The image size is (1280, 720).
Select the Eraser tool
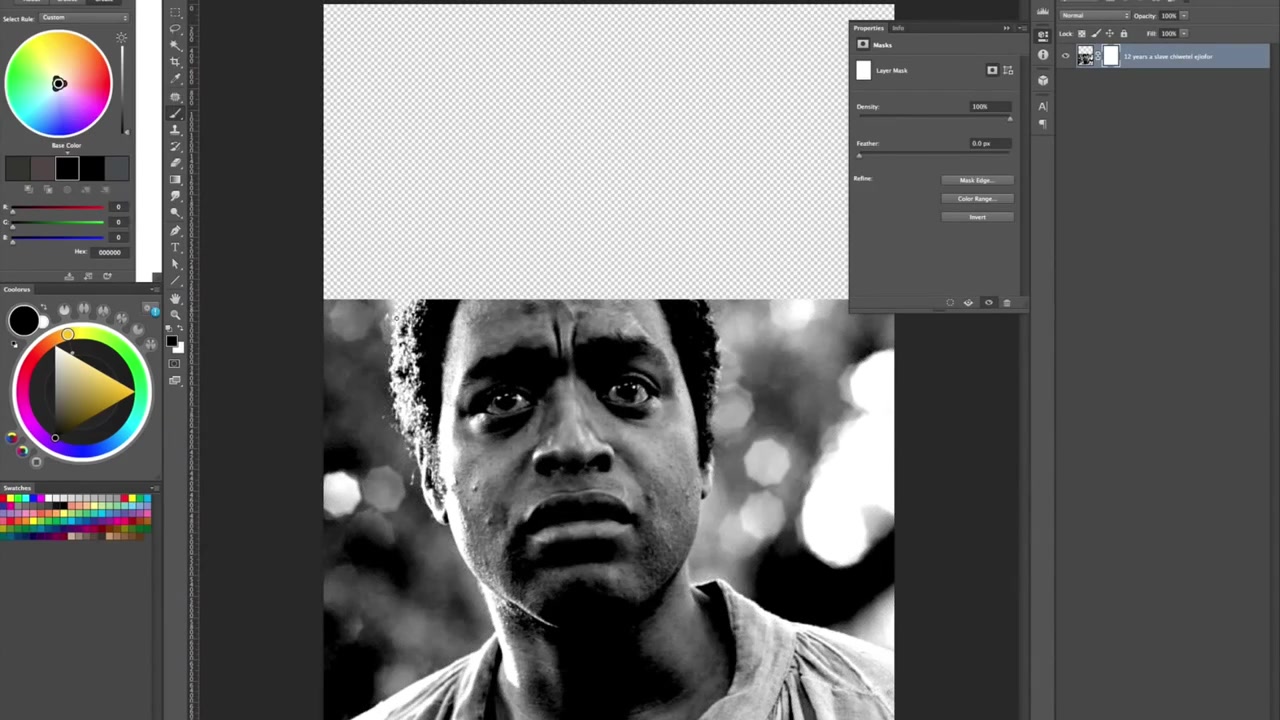[x=175, y=163]
